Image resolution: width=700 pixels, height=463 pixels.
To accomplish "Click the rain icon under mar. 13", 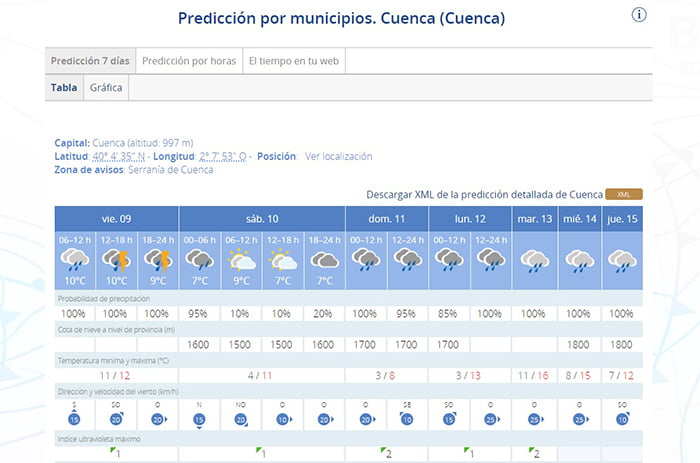I will [x=534, y=260].
